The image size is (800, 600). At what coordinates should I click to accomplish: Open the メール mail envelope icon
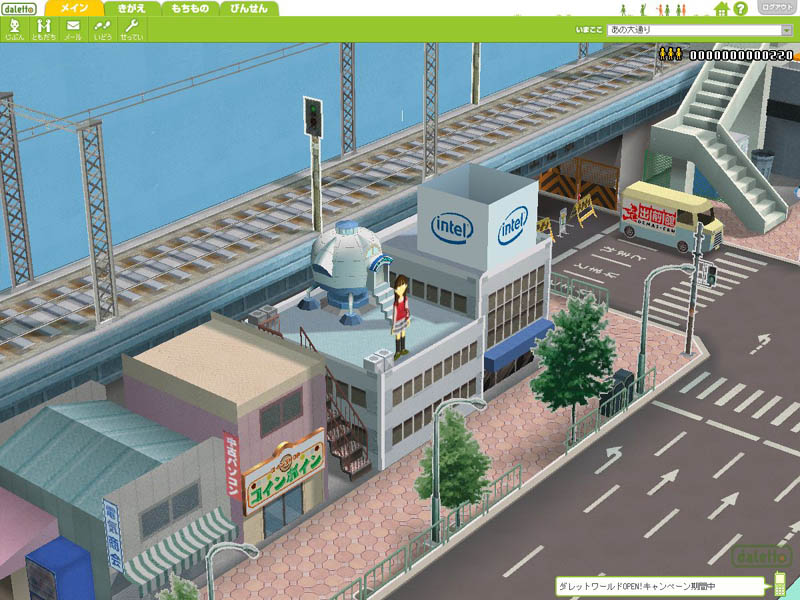pos(73,29)
